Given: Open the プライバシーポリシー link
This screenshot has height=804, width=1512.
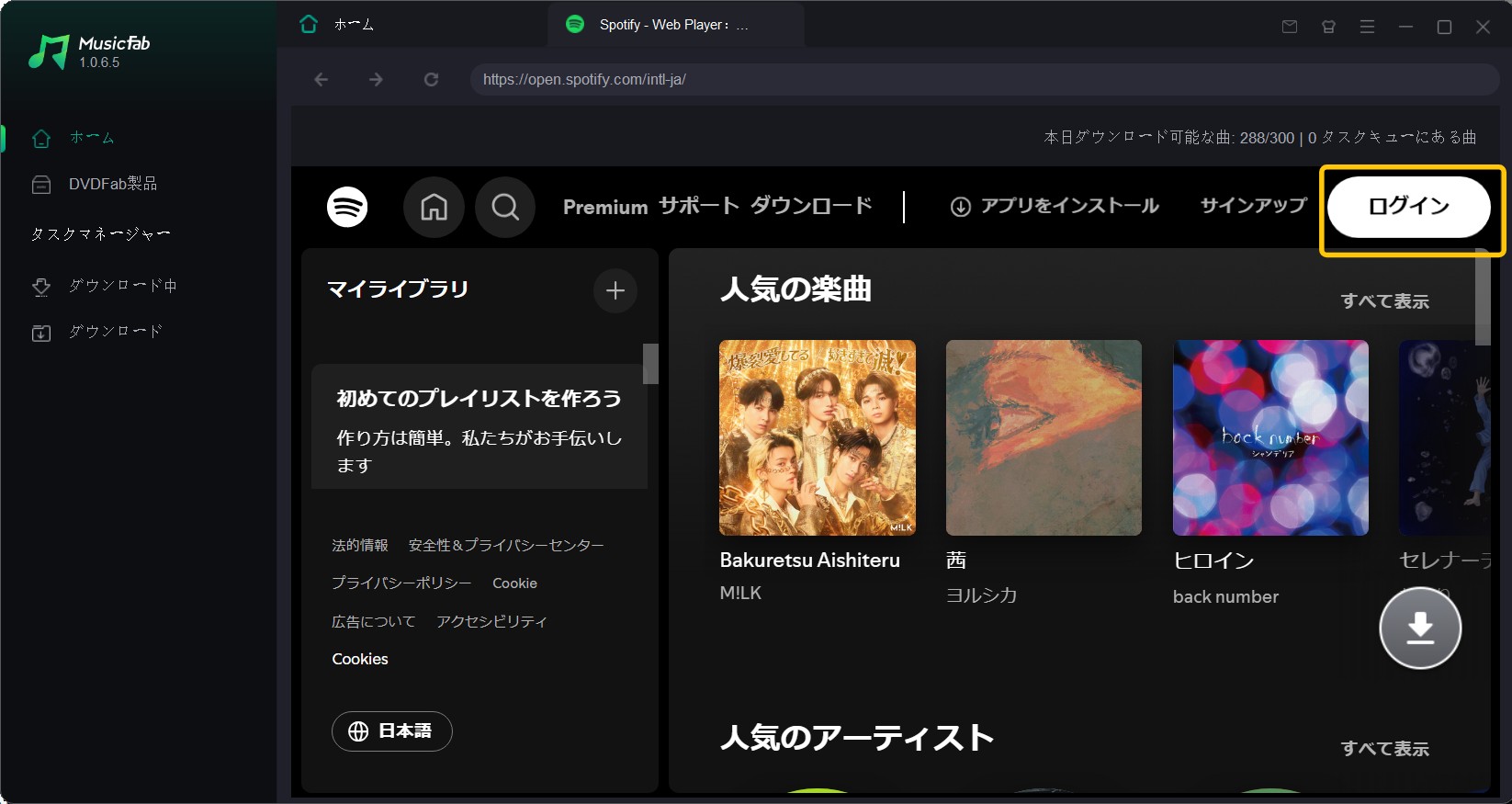Looking at the screenshot, I should coord(401,583).
